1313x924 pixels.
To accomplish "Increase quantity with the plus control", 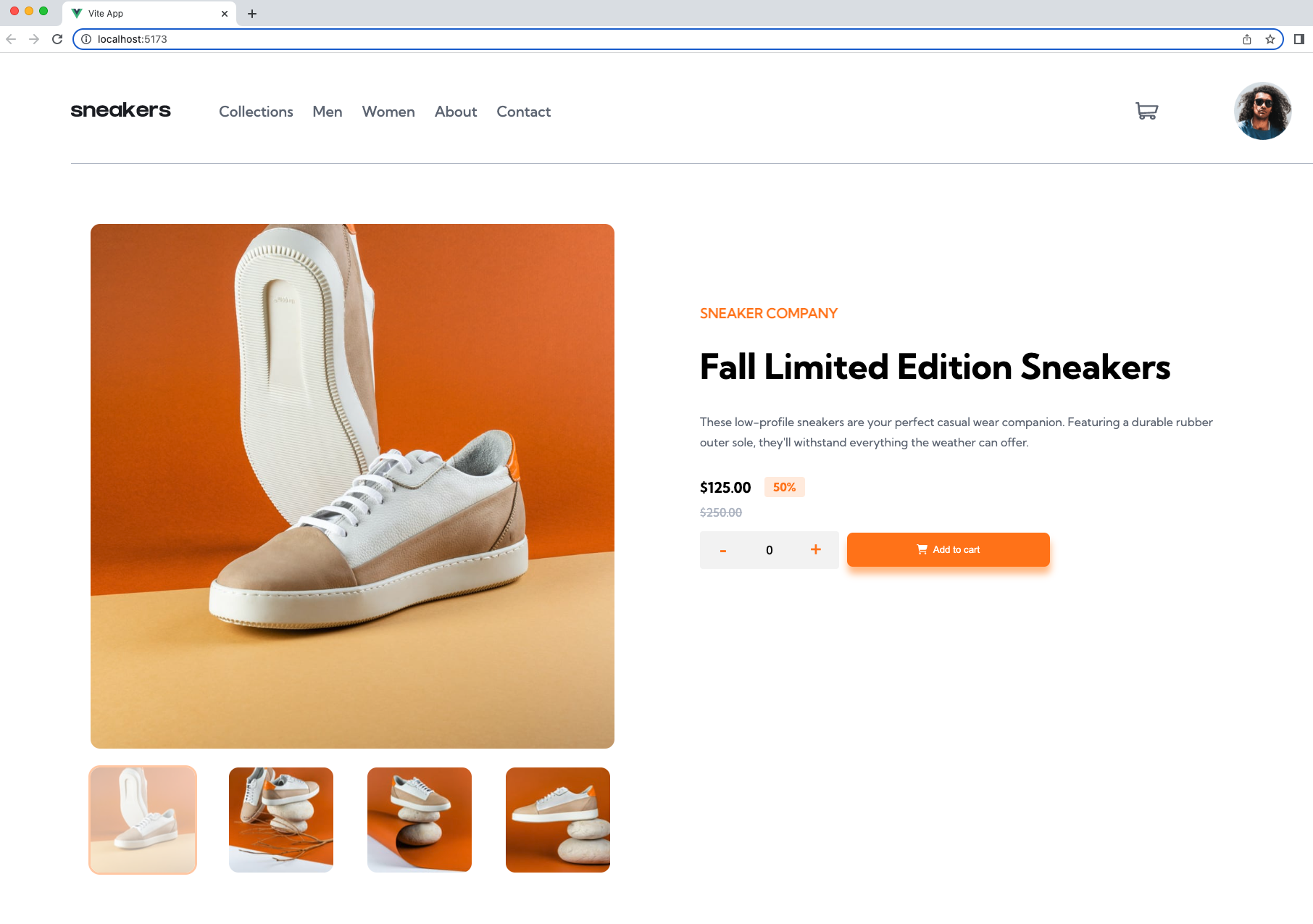I will pyautogui.click(x=815, y=549).
